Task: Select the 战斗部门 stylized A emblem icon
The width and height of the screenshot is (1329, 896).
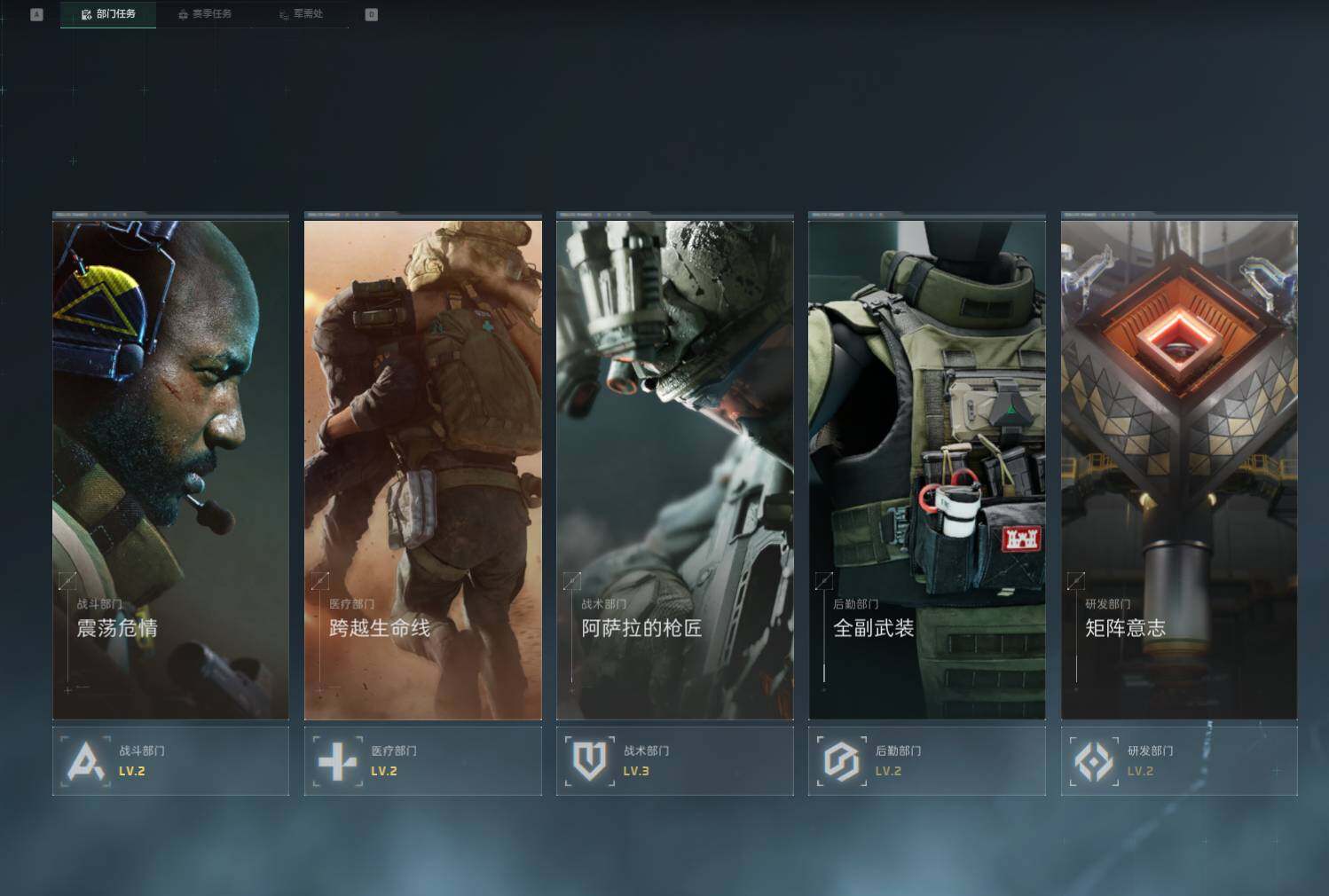Action: pyautogui.click(x=85, y=761)
